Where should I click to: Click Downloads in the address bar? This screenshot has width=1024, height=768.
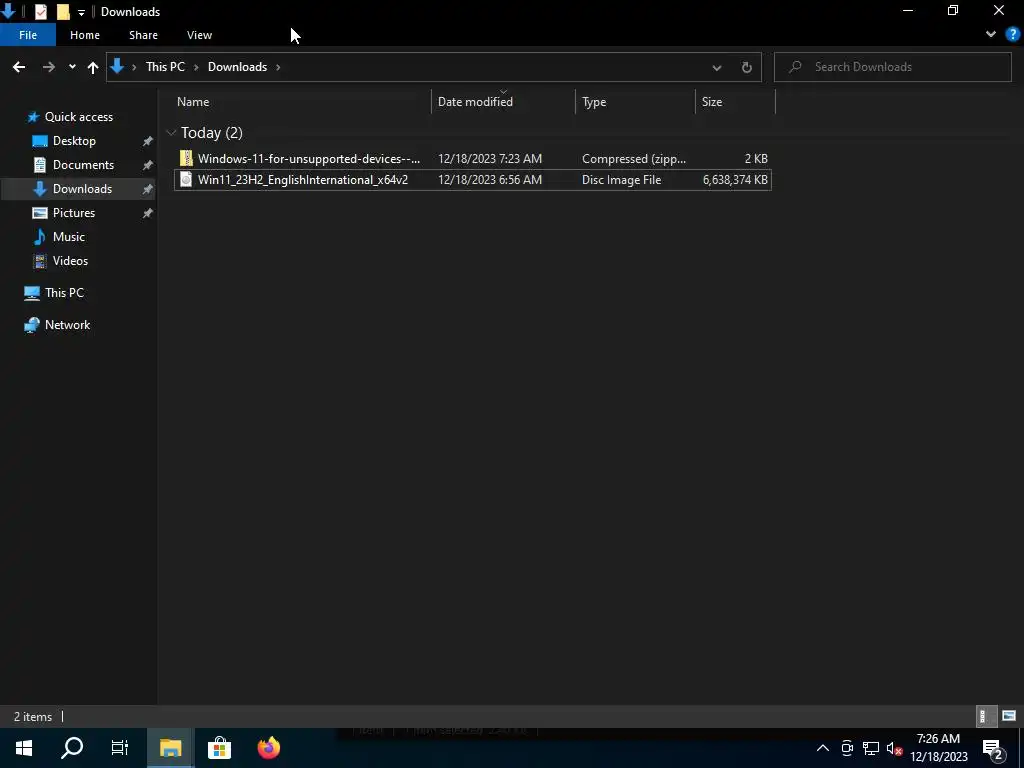click(x=237, y=67)
